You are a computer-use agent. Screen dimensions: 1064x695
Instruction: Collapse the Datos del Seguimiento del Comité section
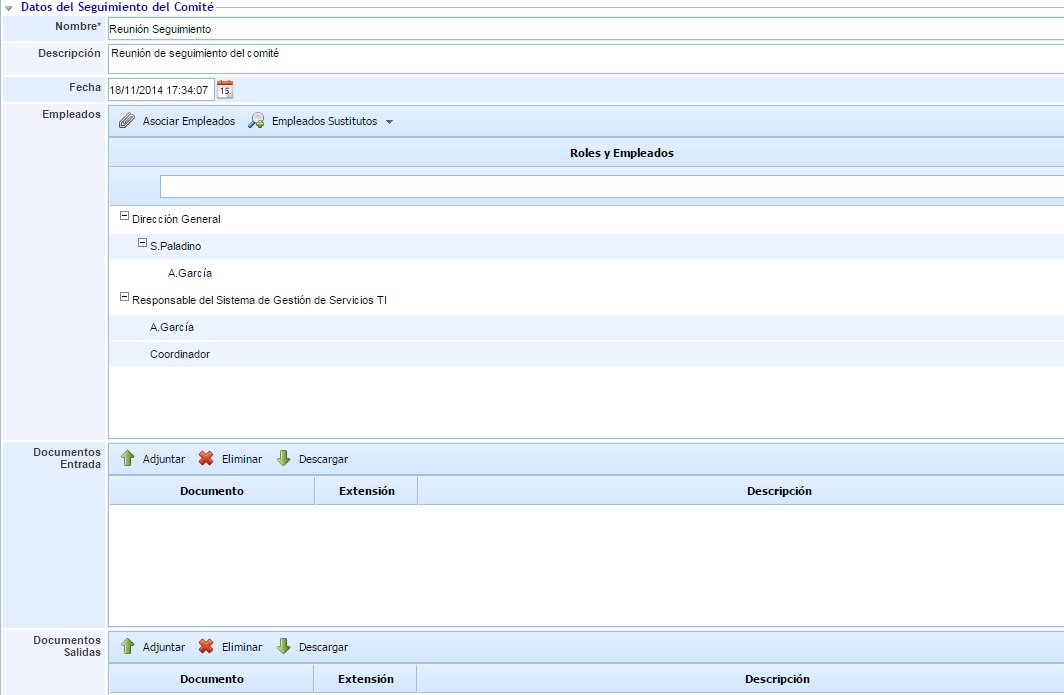(x=9, y=7)
